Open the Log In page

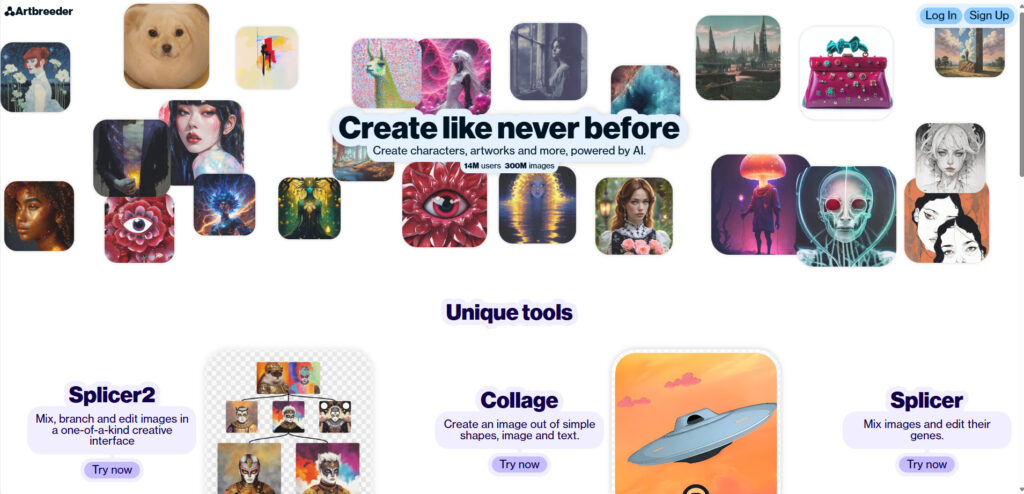[x=940, y=15]
